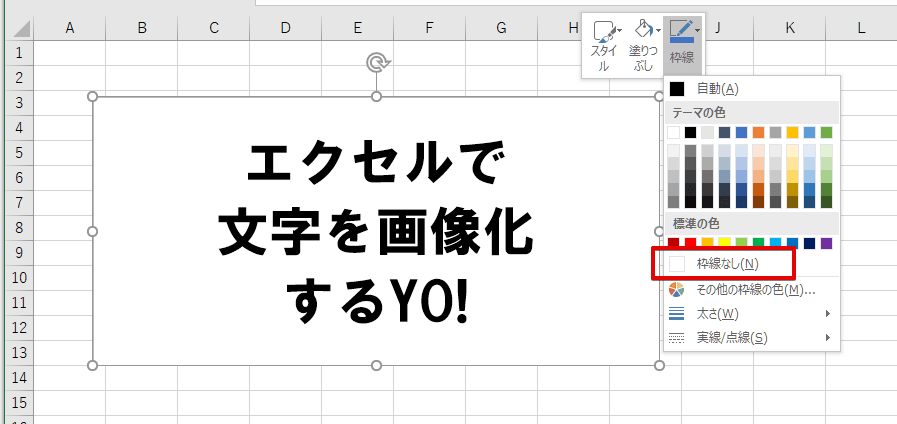Select row 5 header
897x424 pixels.
click(19, 152)
